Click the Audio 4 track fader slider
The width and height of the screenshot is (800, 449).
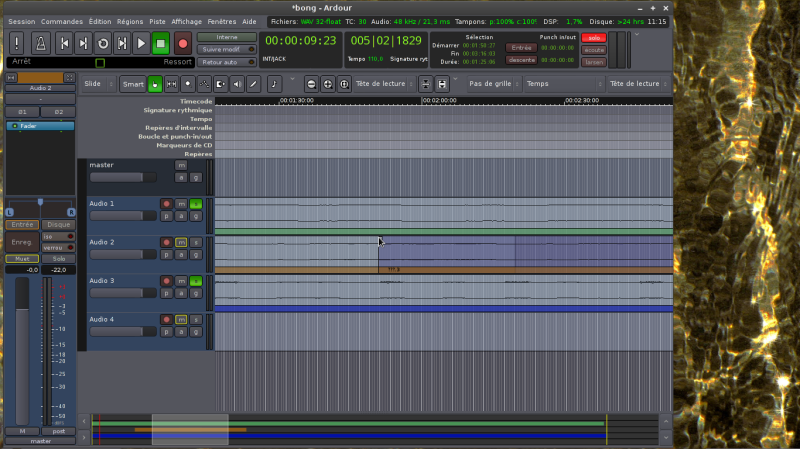point(124,332)
